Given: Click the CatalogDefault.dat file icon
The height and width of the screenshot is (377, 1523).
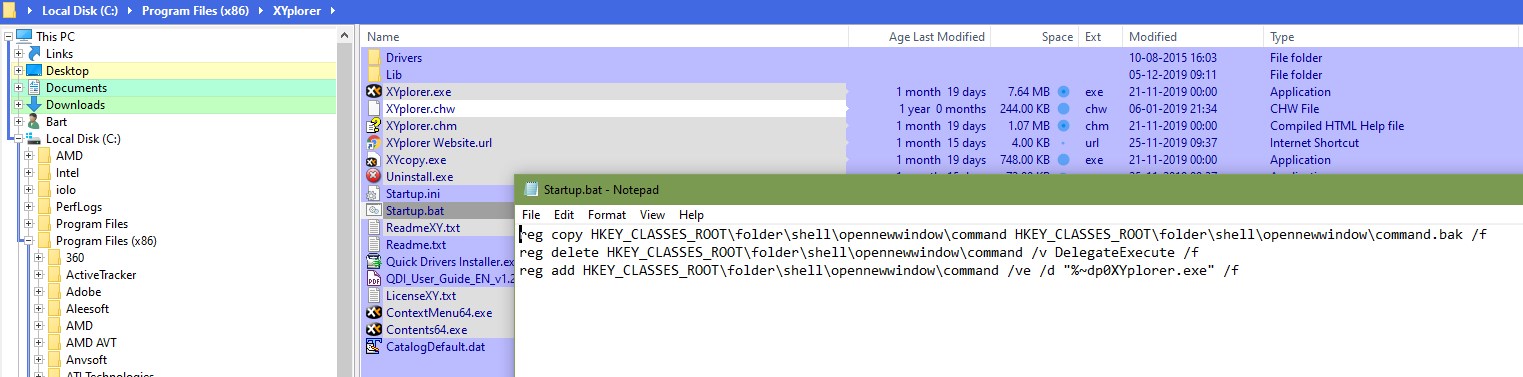Looking at the screenshot, I should 374,347.
